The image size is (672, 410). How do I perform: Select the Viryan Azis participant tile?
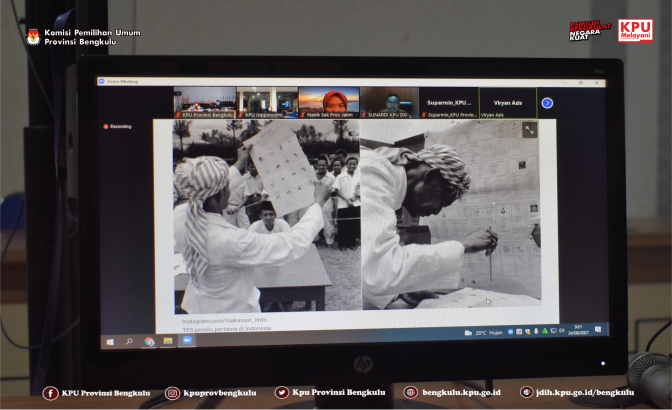tap(508, 103)
